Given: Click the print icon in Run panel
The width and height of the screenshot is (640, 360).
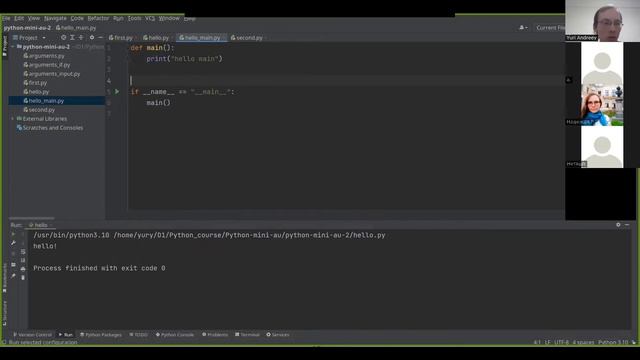Looking at the screenshot, I should (x=23, y=269).
